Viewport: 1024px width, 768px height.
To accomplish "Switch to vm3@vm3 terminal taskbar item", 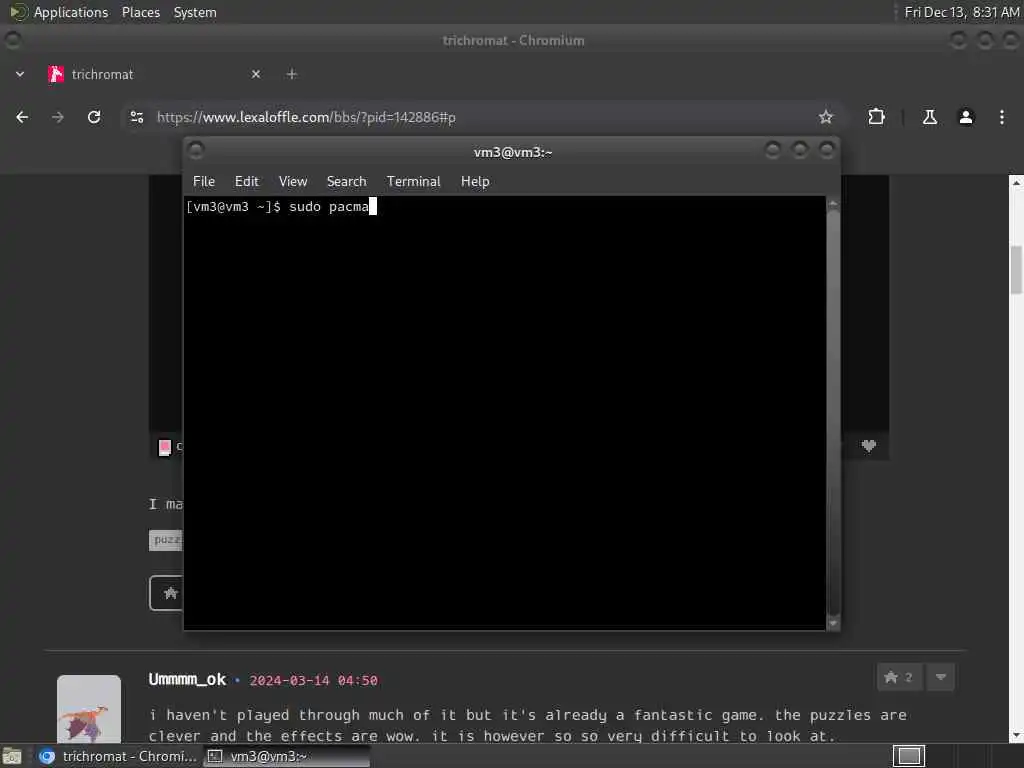I will pos(287,756).
